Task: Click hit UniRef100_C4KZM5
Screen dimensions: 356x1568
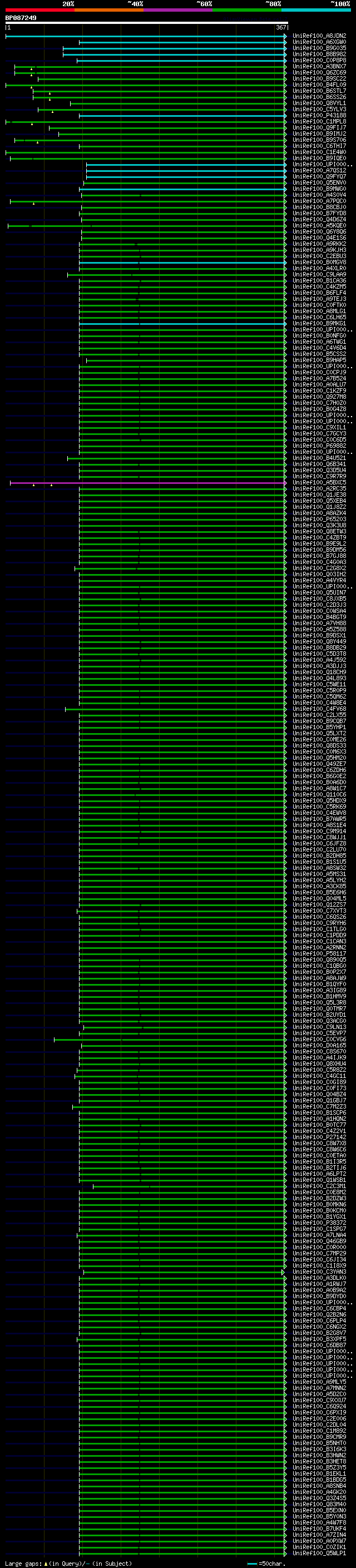Action: pyautogui.click(x=319, y=286)
